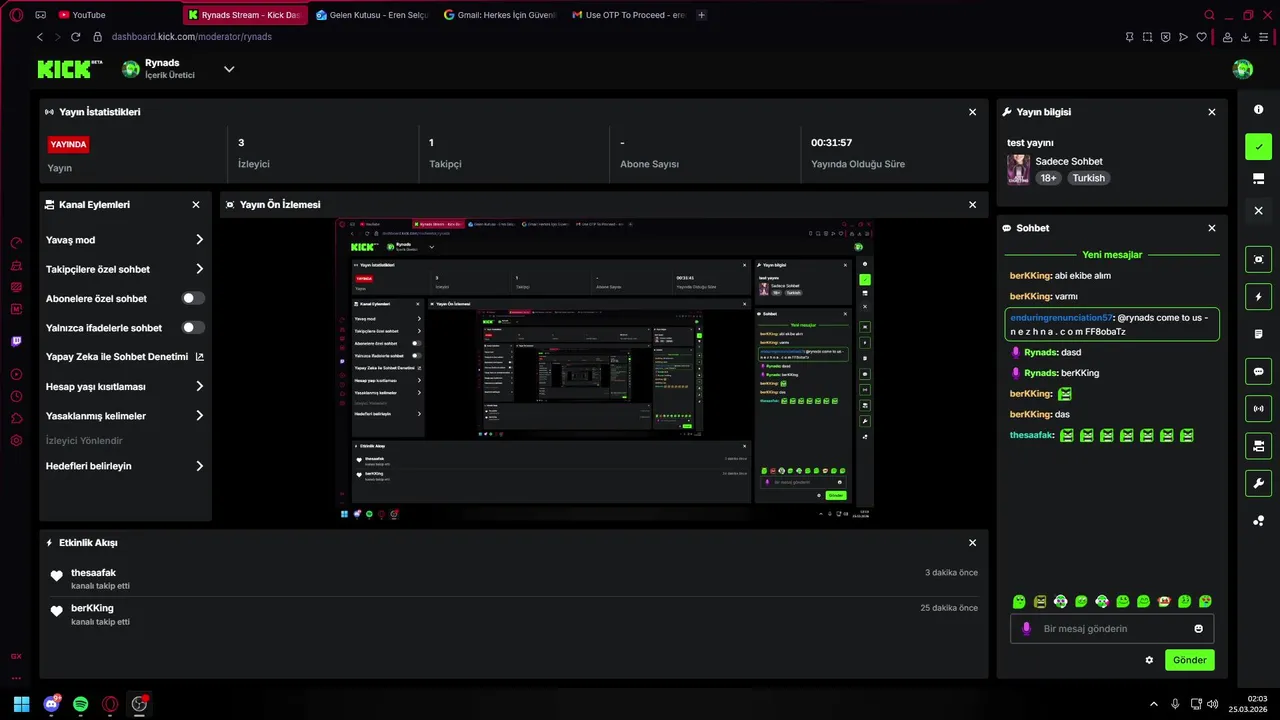Open info icon in right widget bar
Image resolution: width=1280 pixels, height=720 pixels.
pyautogui.click(x=1258, y=110)
